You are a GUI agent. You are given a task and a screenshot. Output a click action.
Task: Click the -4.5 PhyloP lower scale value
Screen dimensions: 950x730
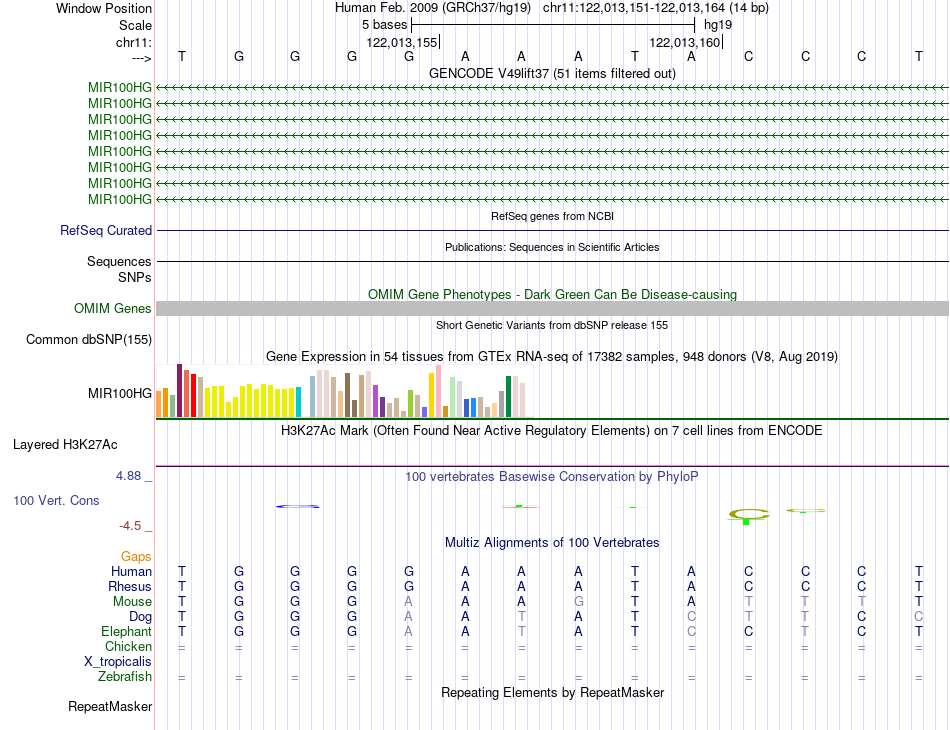tap(130, 526)
